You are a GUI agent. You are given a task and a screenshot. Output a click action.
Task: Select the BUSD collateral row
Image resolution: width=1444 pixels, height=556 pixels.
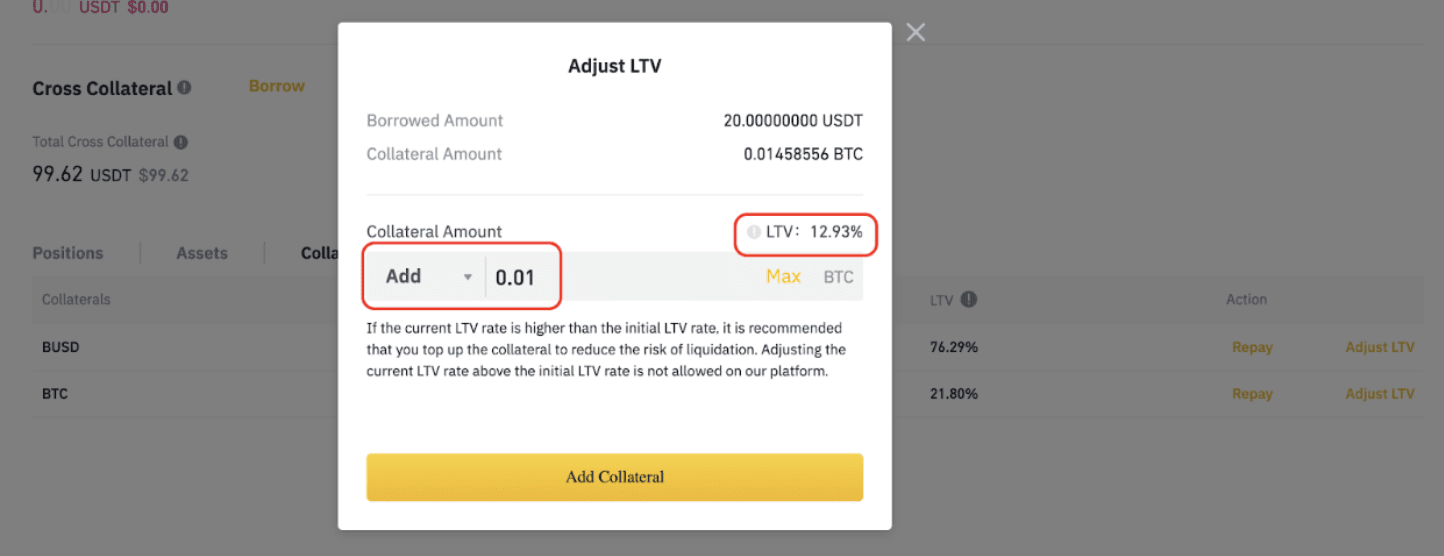coord(727,348)
